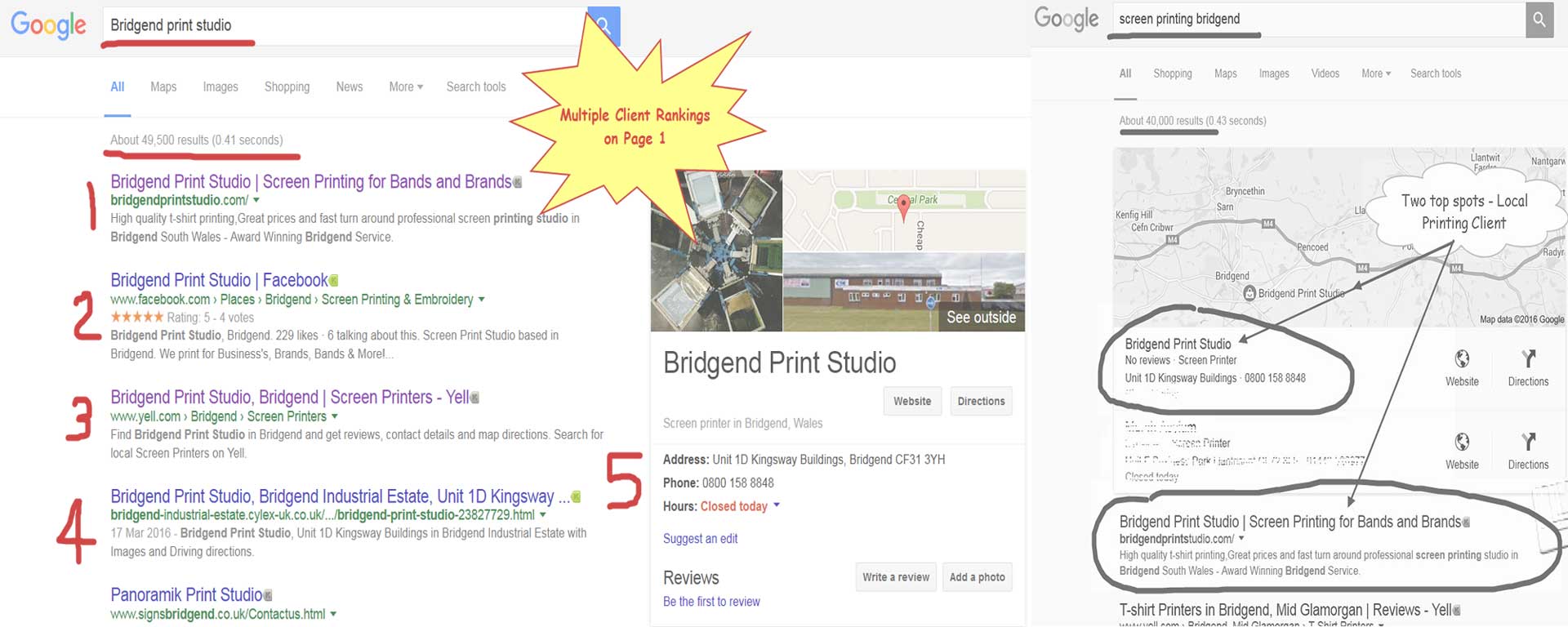Switch to Maps tab in right search window
This screenshot has width=1568, height=627.
[1226, 73]
